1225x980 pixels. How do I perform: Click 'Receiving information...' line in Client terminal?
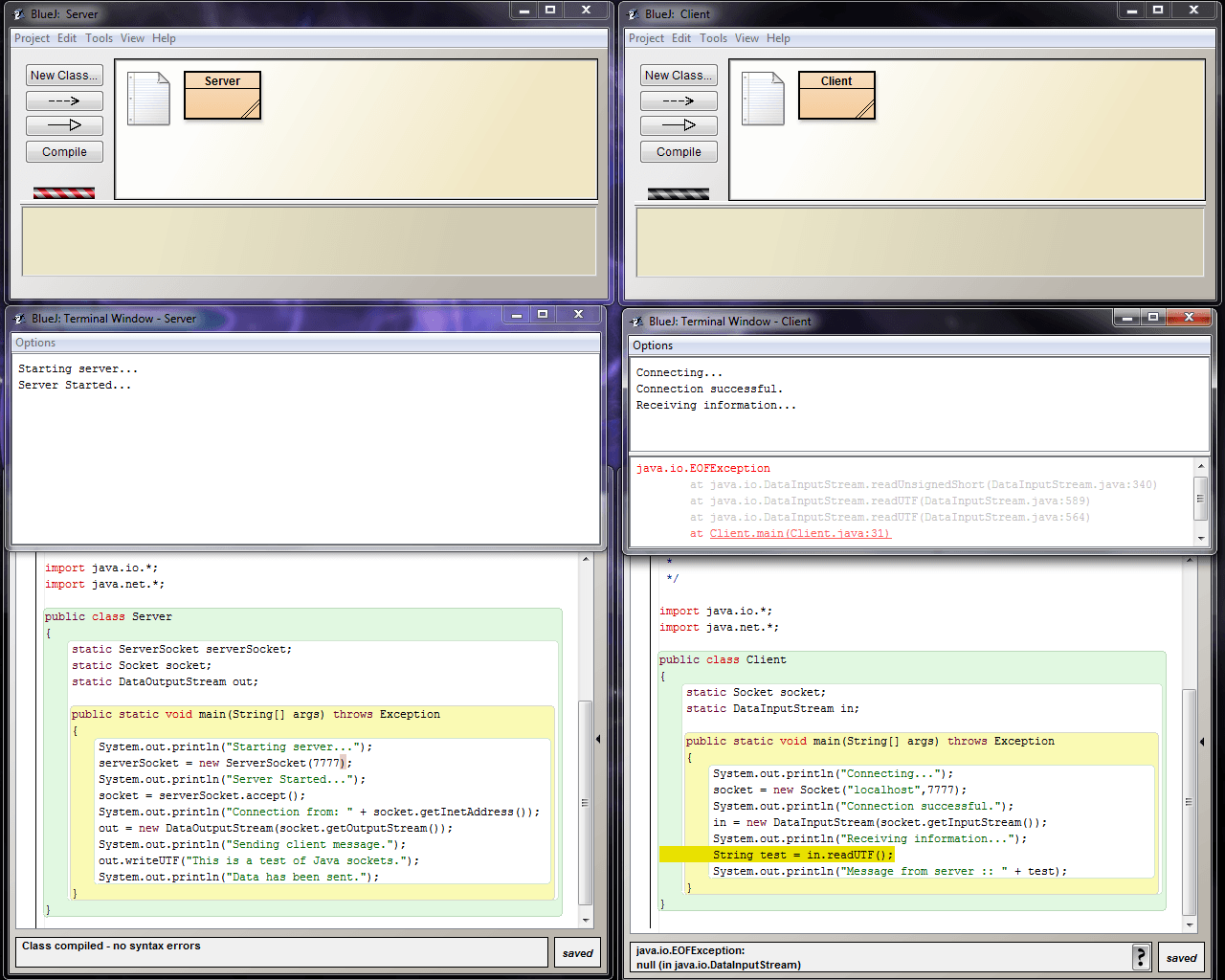pos(716,405)
